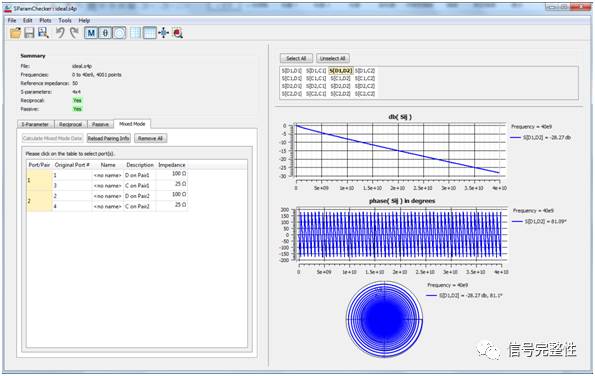Image resolution: width=595 pixels, height=376 pixels.
Task: Click the Save As magnifier-disk icon
Action: (43, 33)
